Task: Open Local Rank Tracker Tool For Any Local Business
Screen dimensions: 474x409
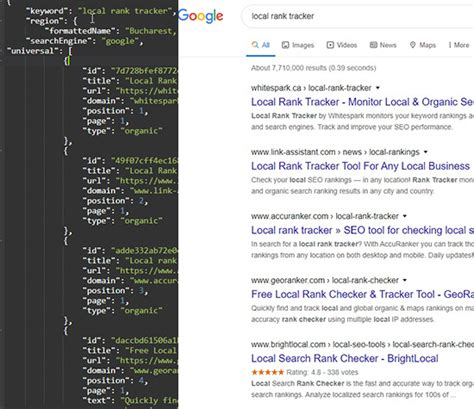Action: pos(360,166)
